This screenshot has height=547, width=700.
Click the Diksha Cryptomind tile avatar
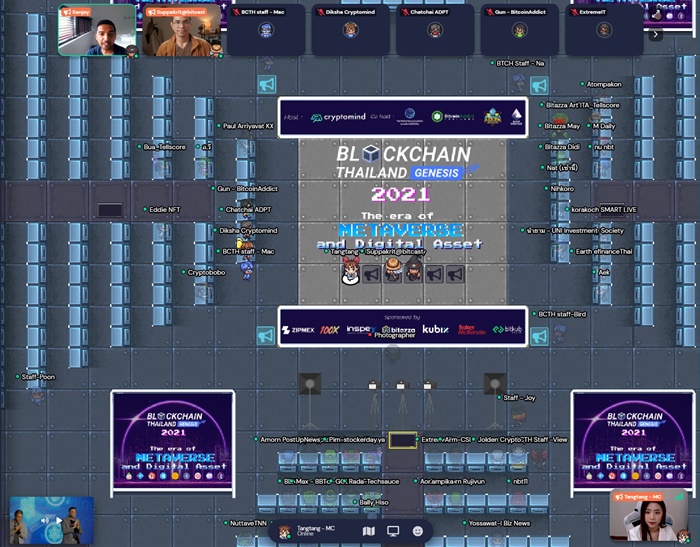[x=350, y=30]
